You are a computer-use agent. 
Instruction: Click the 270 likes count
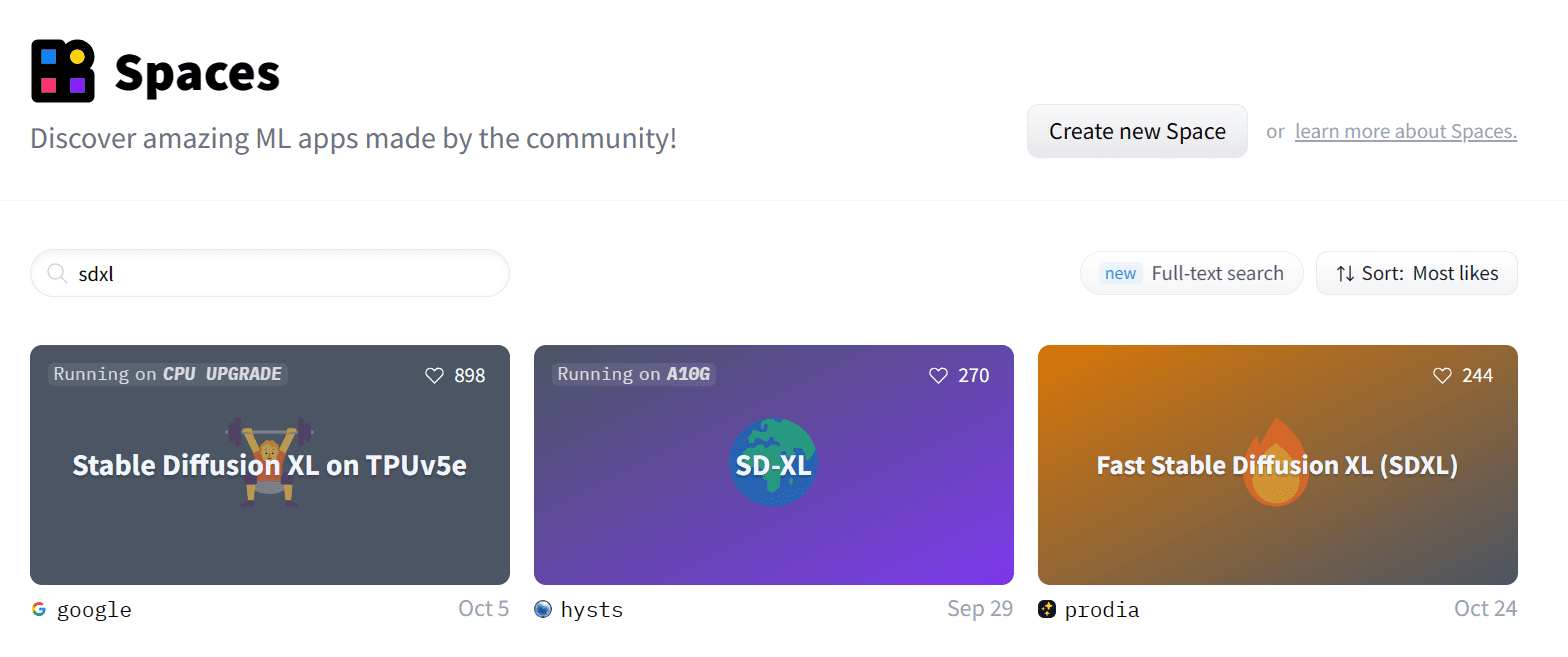tap(973, 375)
